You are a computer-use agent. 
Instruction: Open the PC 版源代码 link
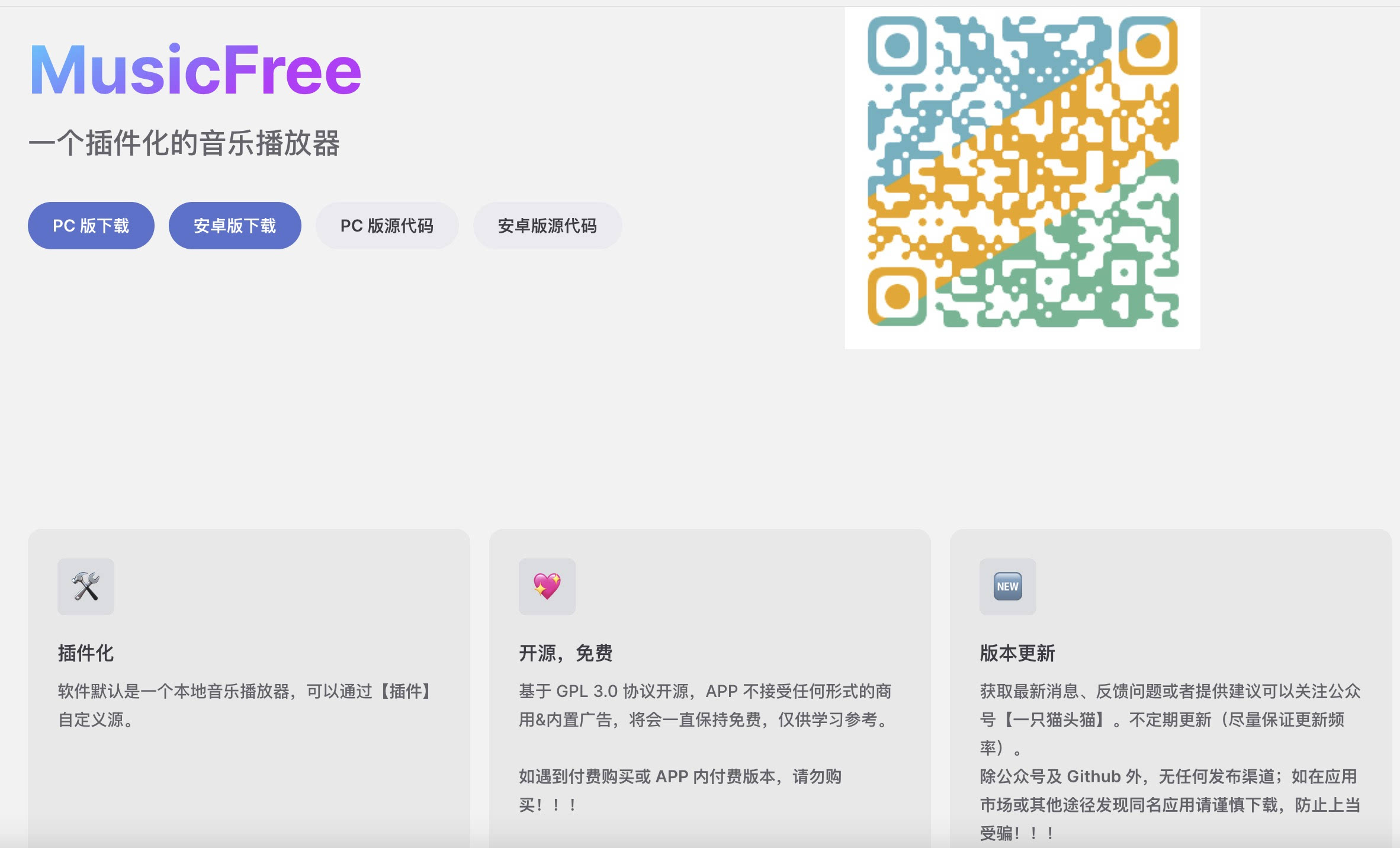(x=387, y=226)
